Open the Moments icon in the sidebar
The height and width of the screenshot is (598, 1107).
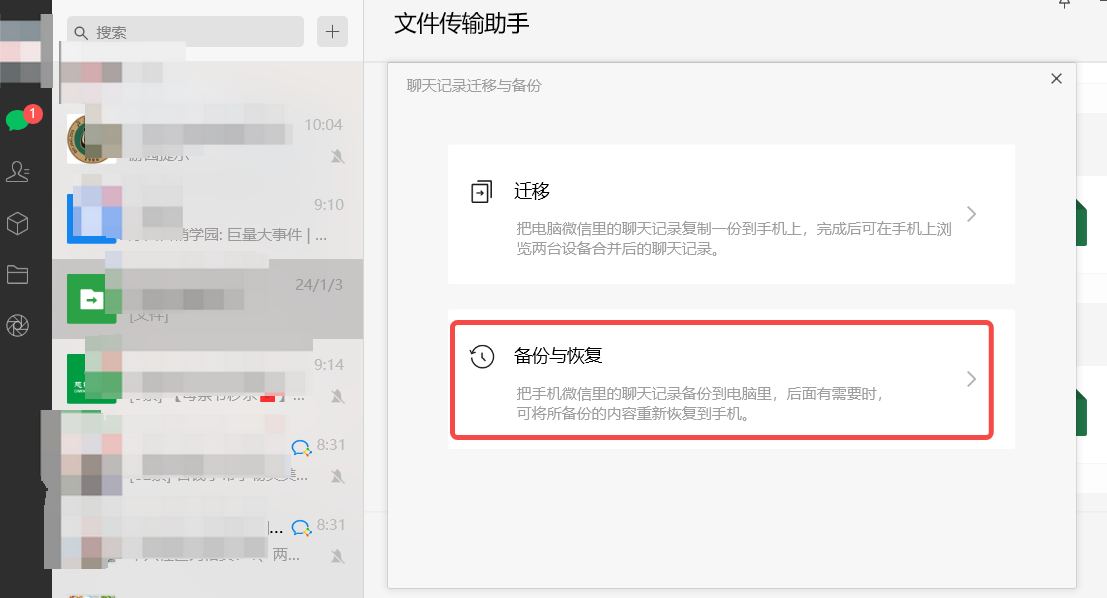[x=18, y=324]
